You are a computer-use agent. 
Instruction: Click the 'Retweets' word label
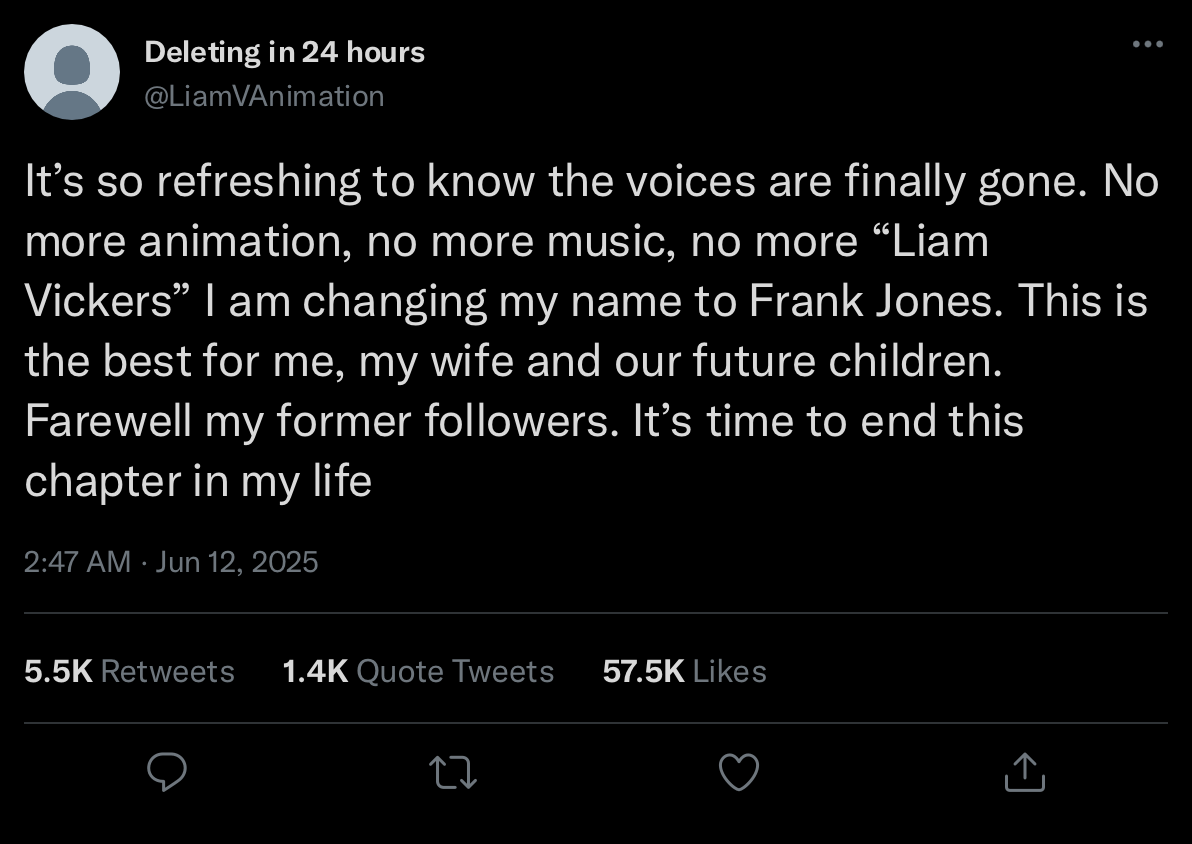pyautogui.click(x=167, y=671)
